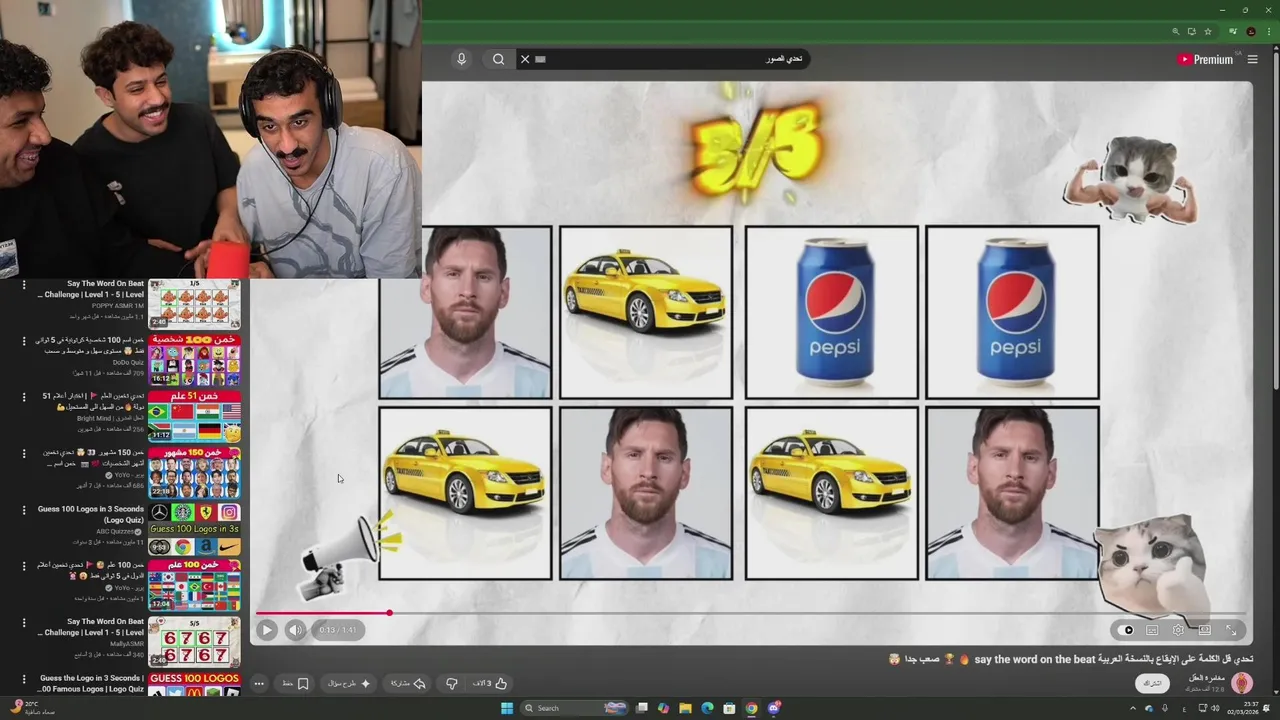Open Chrome from the taskbar
This screenshot has width=1280, height=720.
tap(751, 708)
